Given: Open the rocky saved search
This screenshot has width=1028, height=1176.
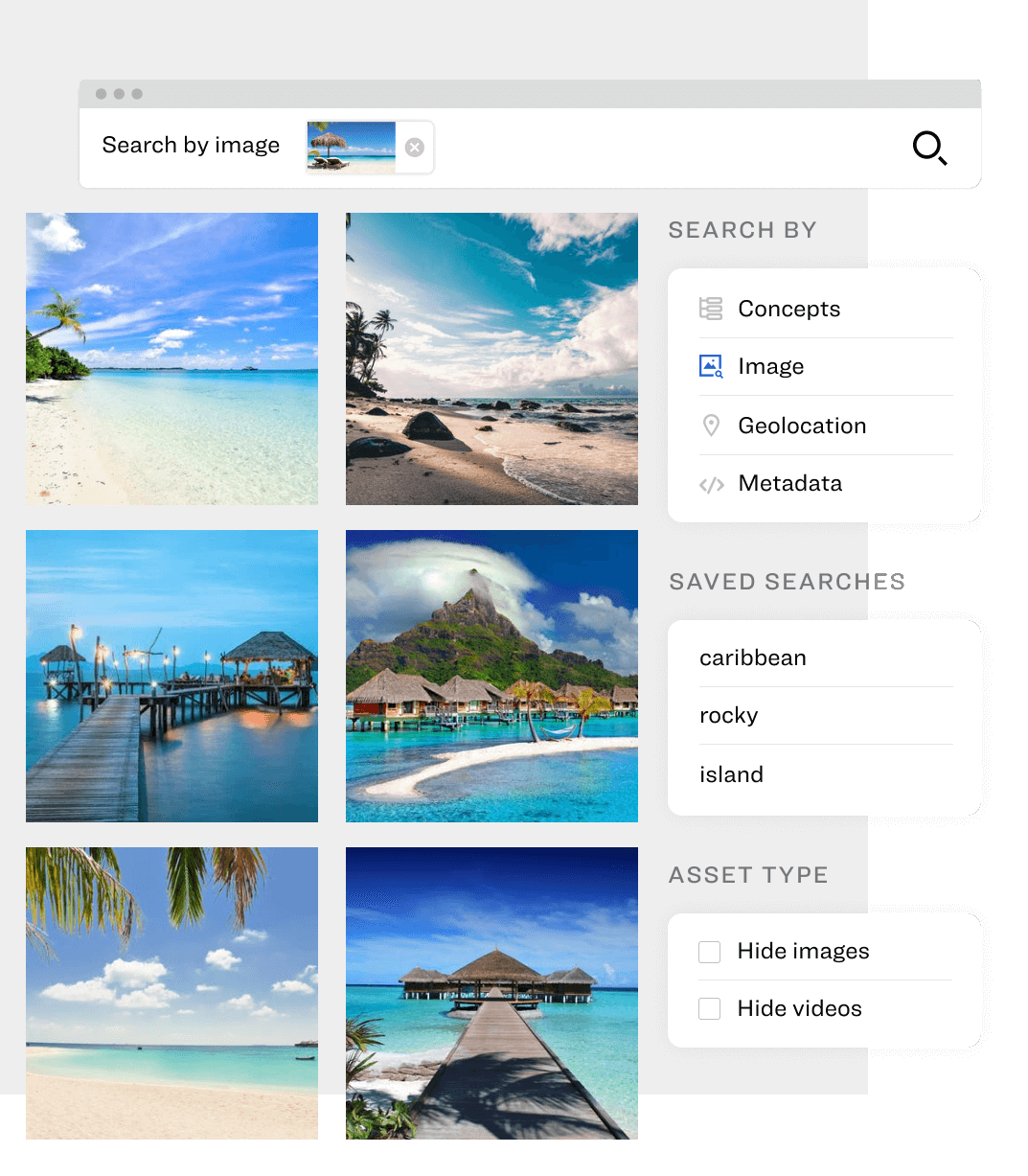Looking at the screenshot, I should [x=729, y=716].
